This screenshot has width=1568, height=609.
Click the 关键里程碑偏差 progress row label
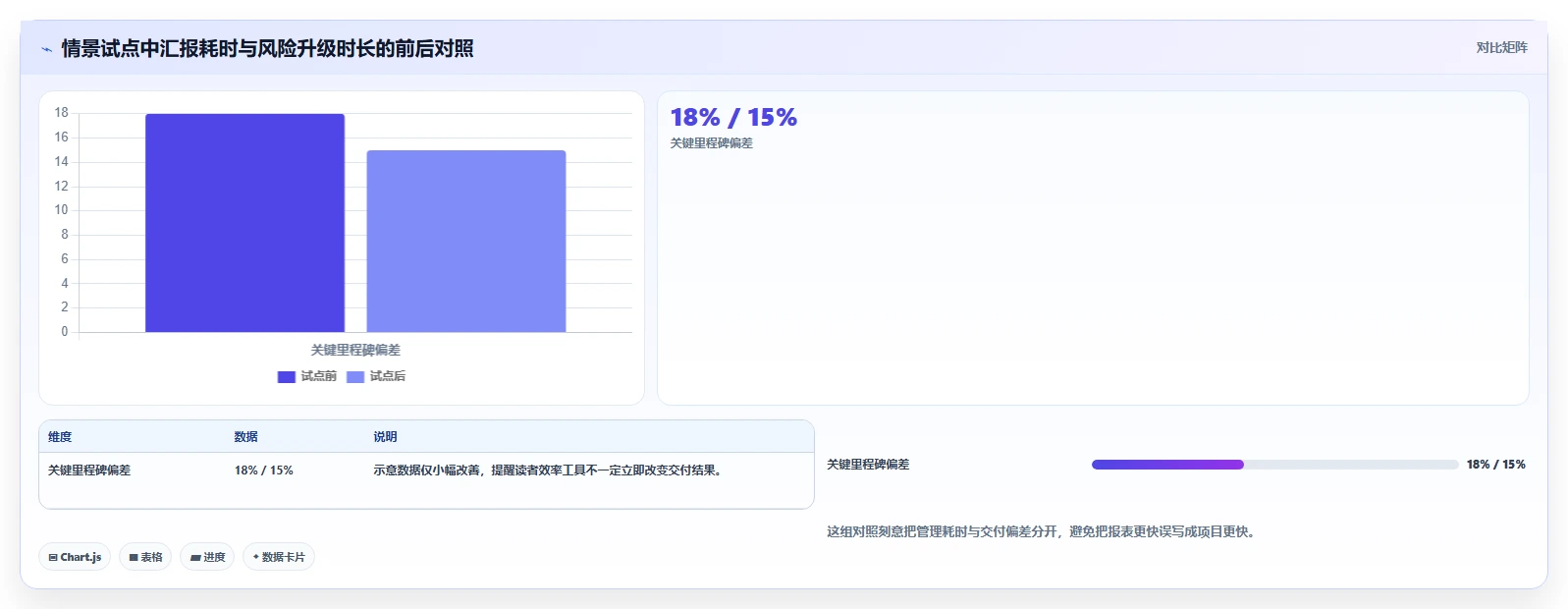[x=868, y=465]
